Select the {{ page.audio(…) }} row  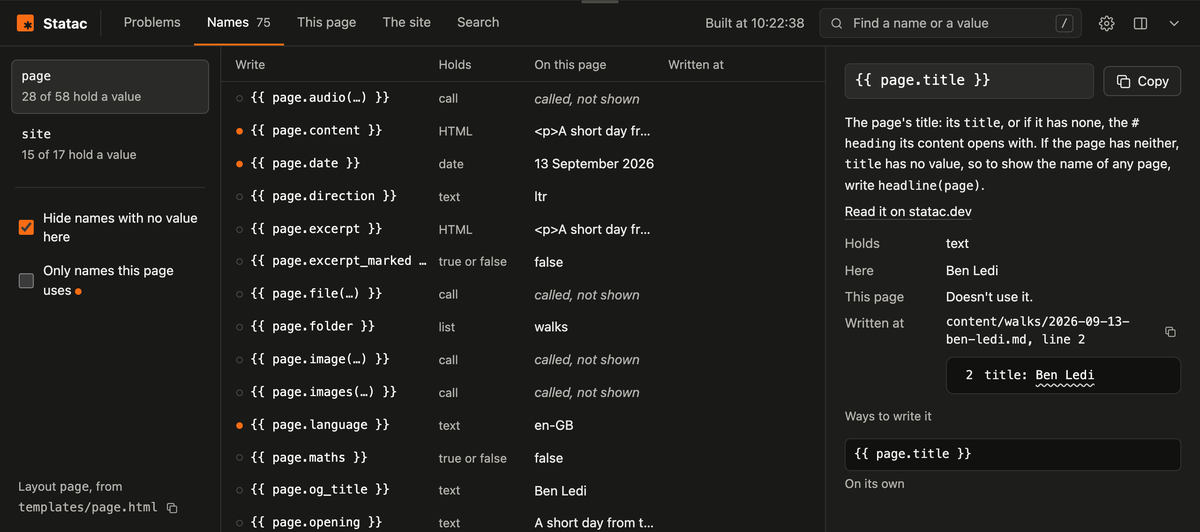[x=522, y=99]
